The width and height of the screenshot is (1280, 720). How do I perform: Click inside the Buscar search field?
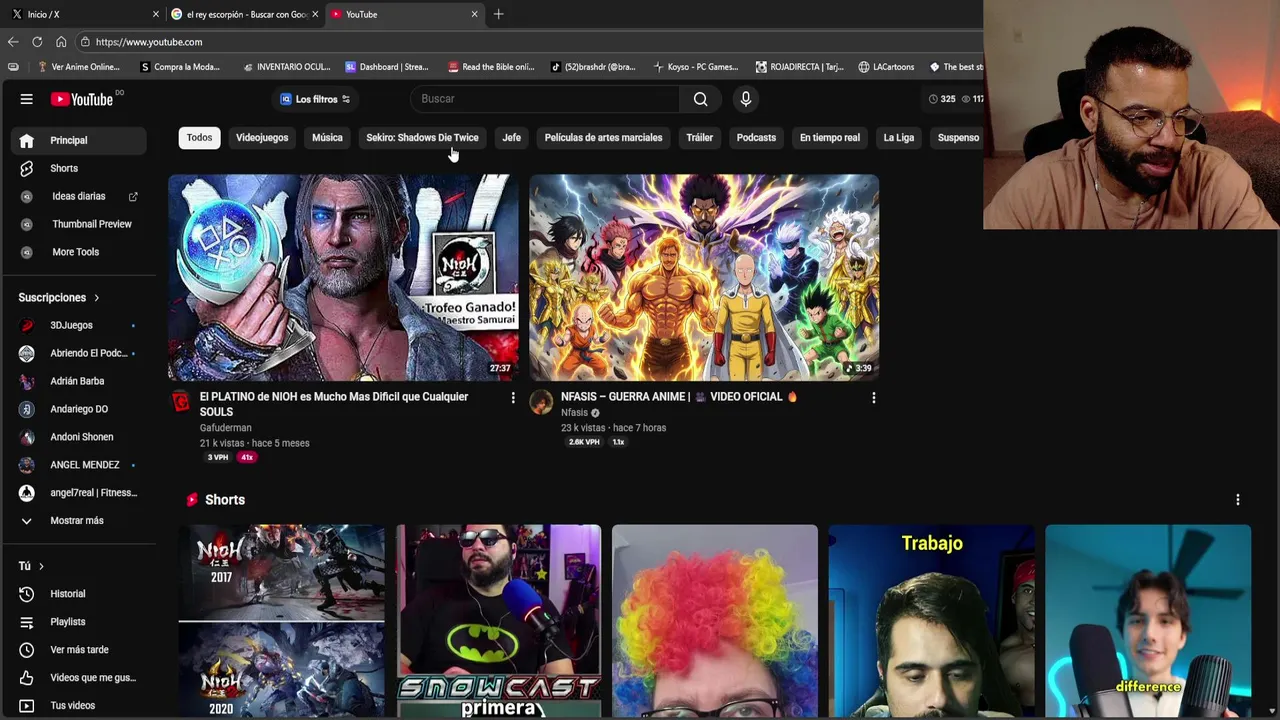tap(545, 99)
